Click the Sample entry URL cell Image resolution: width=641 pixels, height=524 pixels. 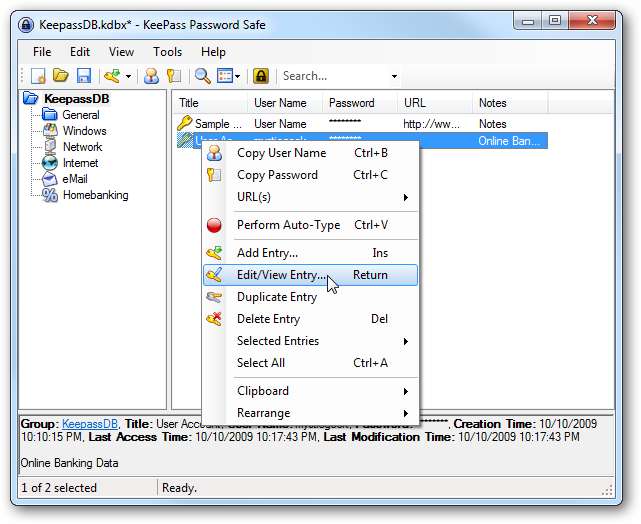tap(431, 124)
